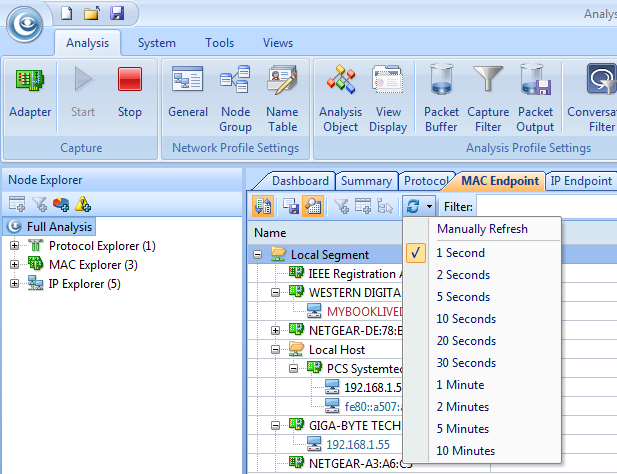Image resolution: width=617 pixels, height=474 pixels.
Task: Toggle the first MAC Endpoint toolbar button
Action: tap(263, 206)
